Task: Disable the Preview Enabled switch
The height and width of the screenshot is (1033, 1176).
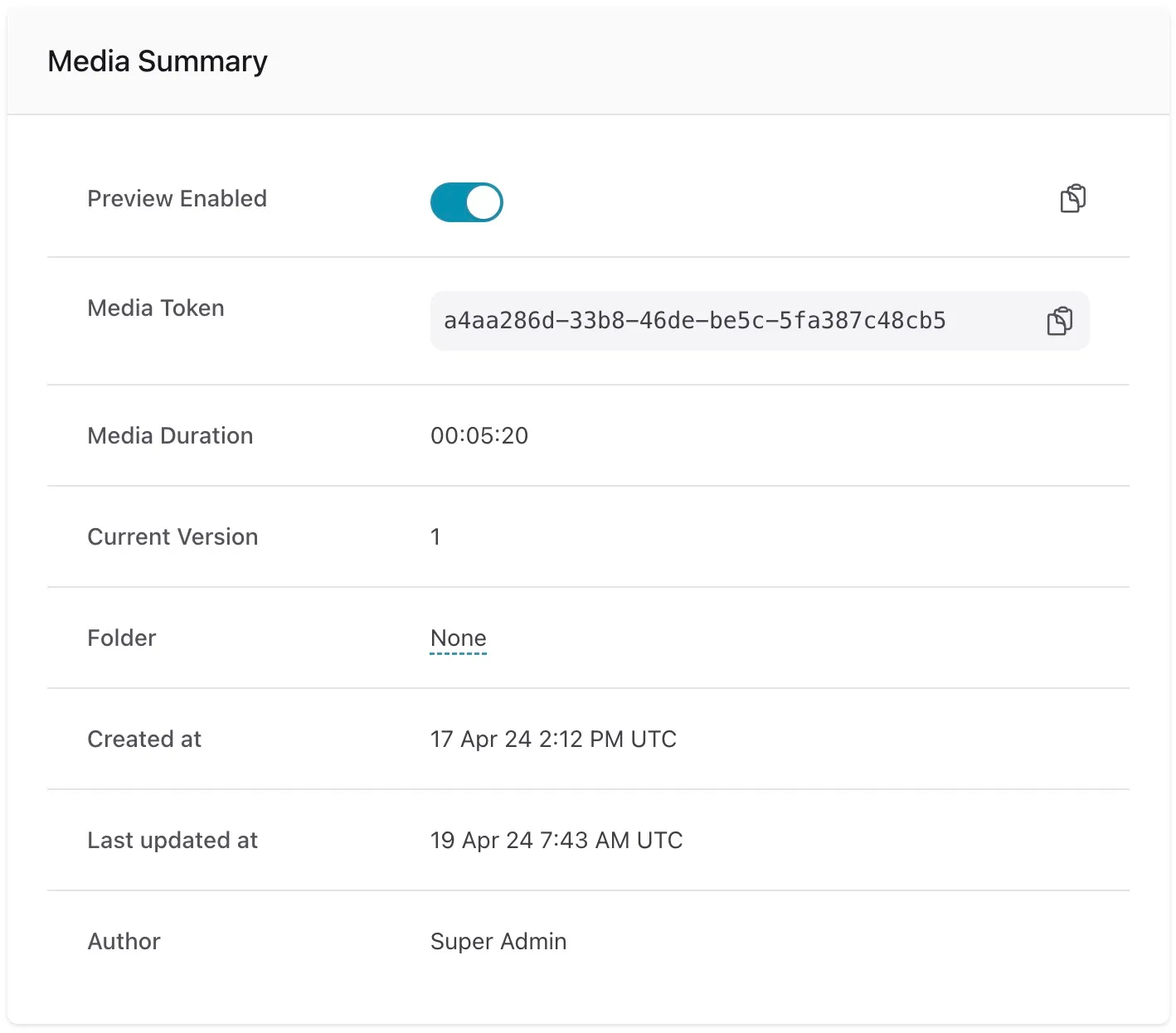Action: pos(466,201)
